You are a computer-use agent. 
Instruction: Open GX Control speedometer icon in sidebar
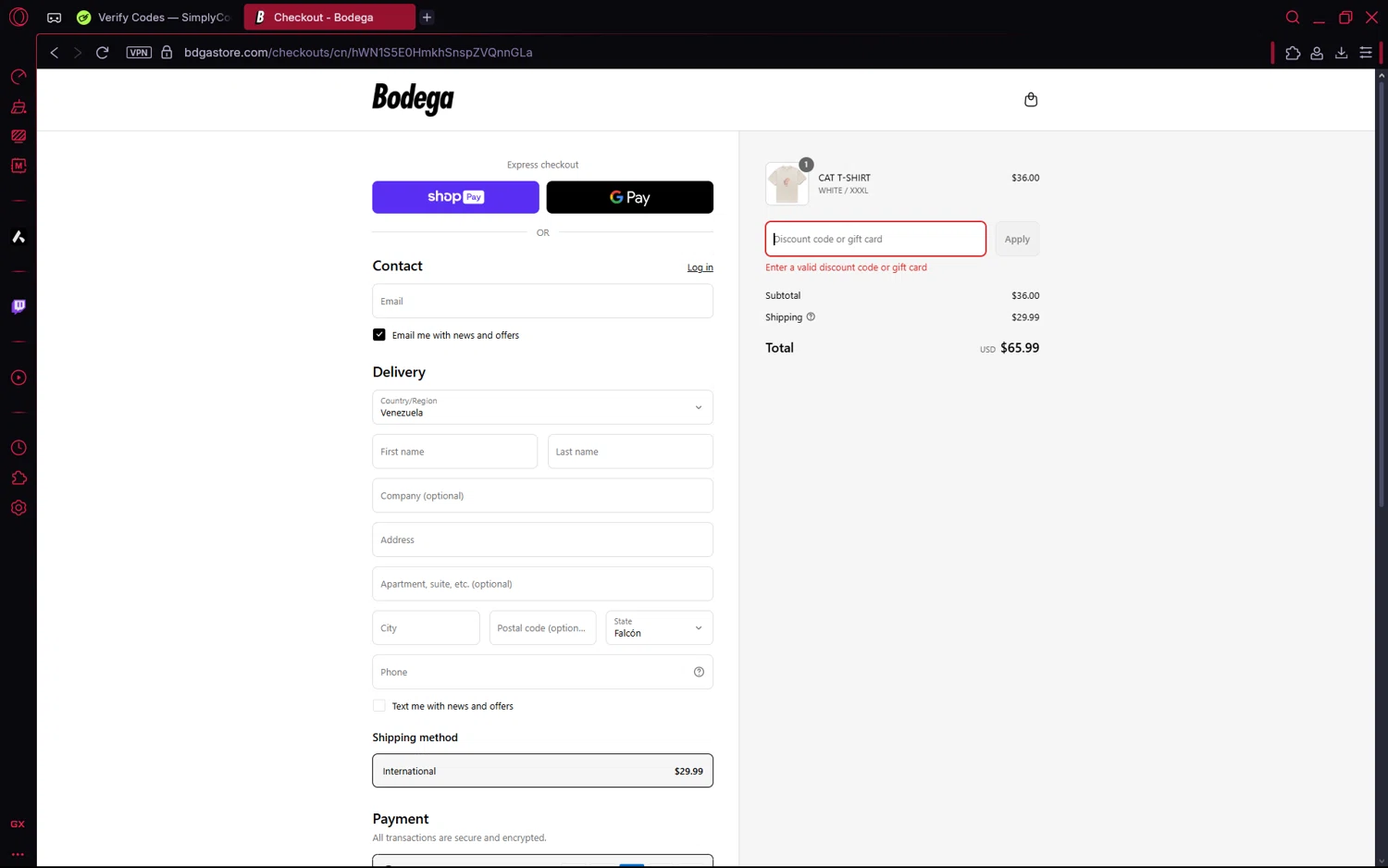click(x=19, y=77)
